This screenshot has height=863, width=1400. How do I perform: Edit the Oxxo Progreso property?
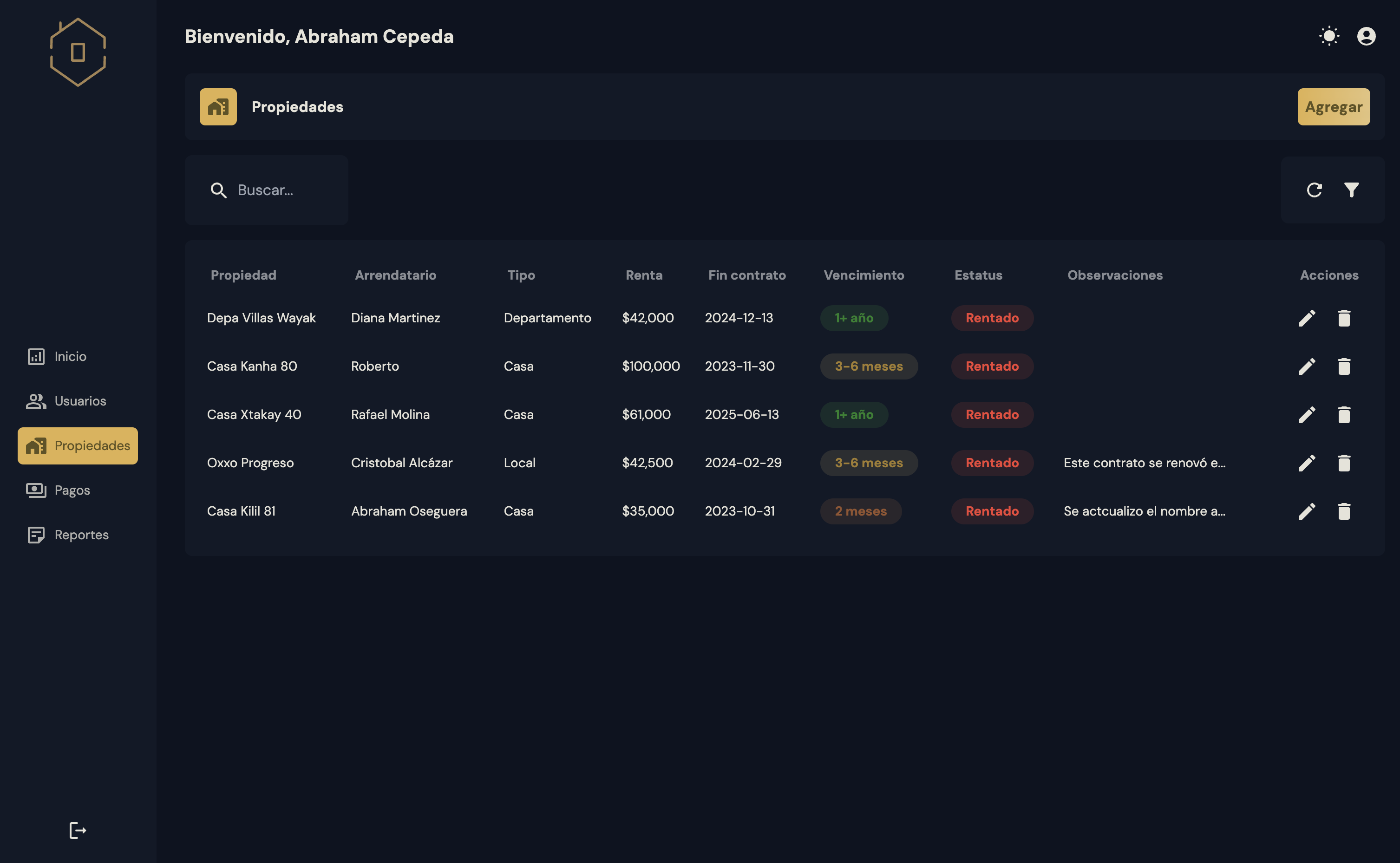pos(1306,463)
